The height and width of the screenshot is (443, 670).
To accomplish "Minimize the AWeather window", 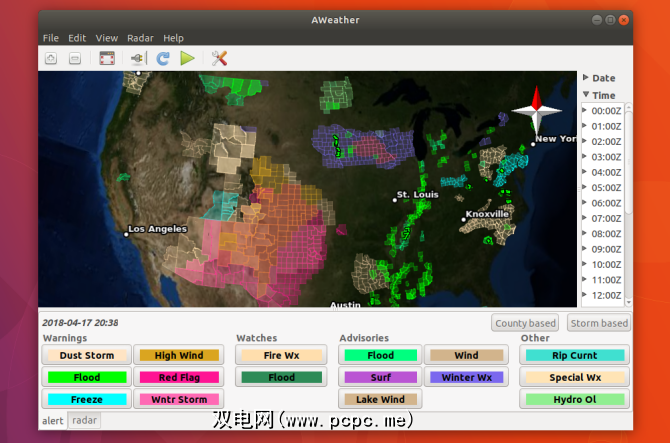I will coord(597,20).
